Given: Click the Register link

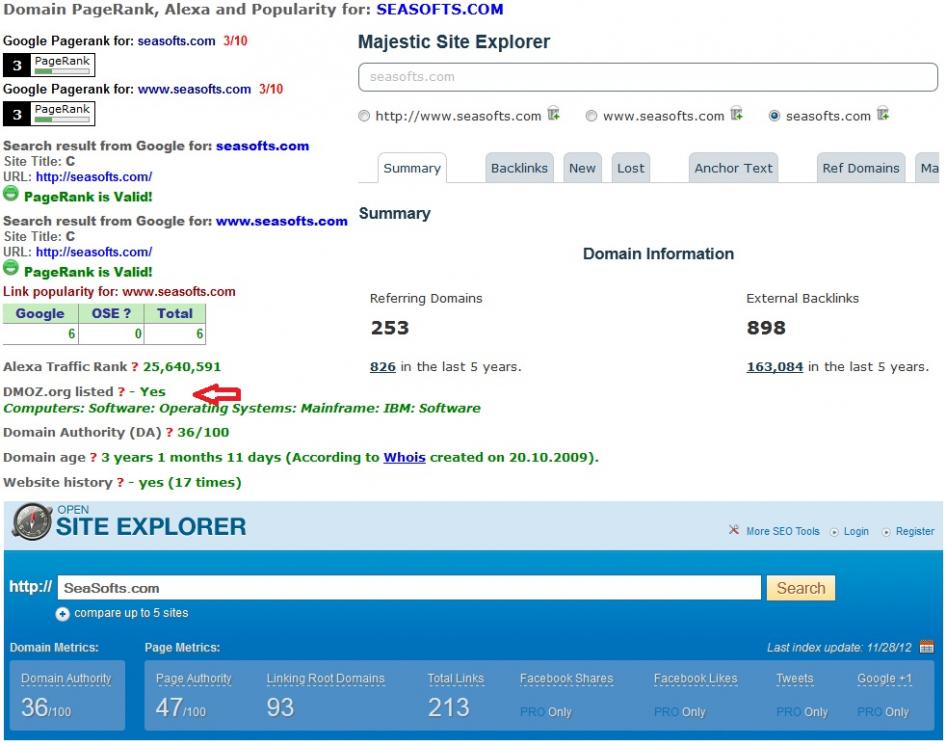Looking at the screenshot, I should point(915,531).
